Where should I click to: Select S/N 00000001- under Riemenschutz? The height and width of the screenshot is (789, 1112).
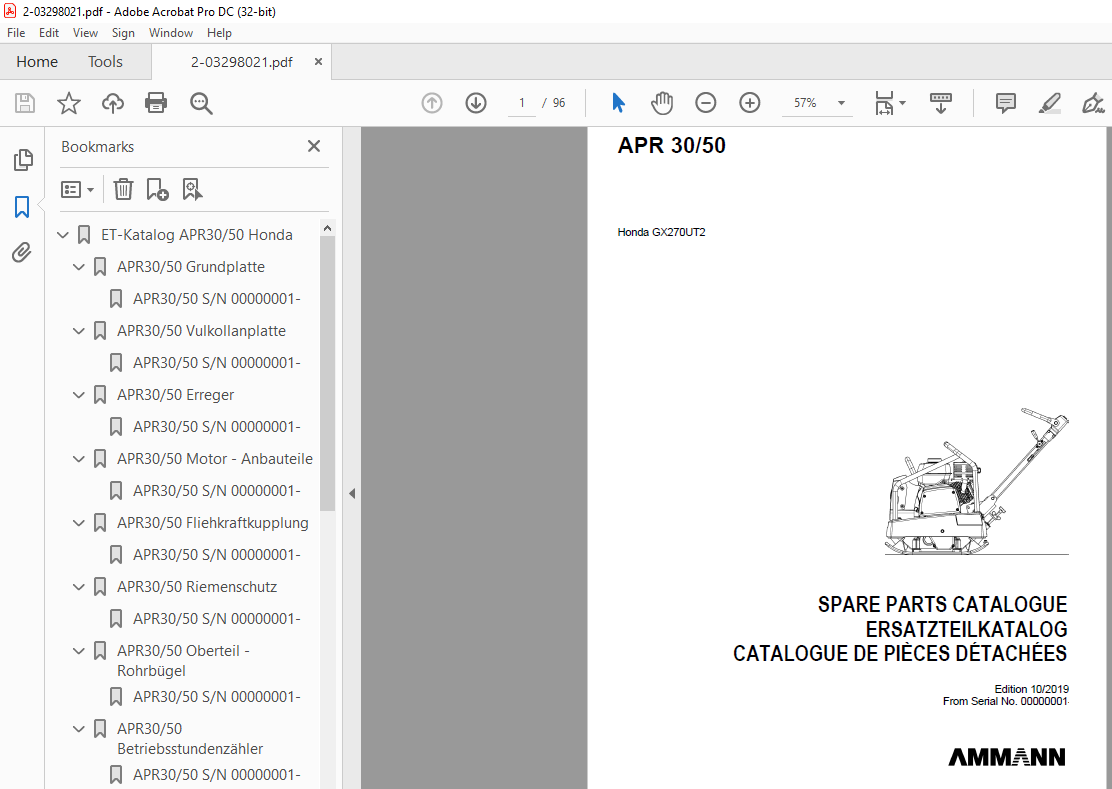[x=217, y=619]
